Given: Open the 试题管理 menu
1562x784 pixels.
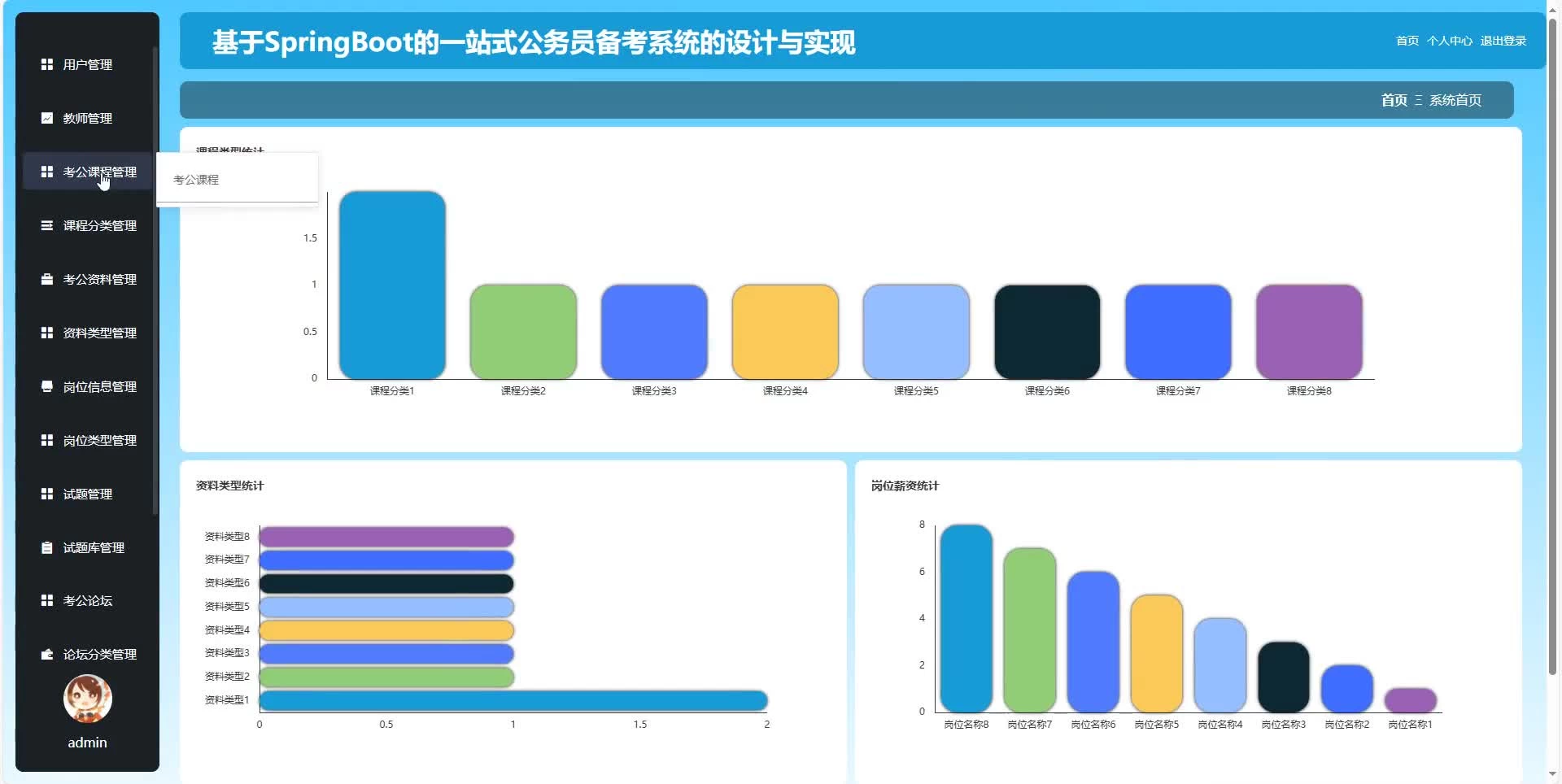Looking at the screenshot, I should 87,494.
